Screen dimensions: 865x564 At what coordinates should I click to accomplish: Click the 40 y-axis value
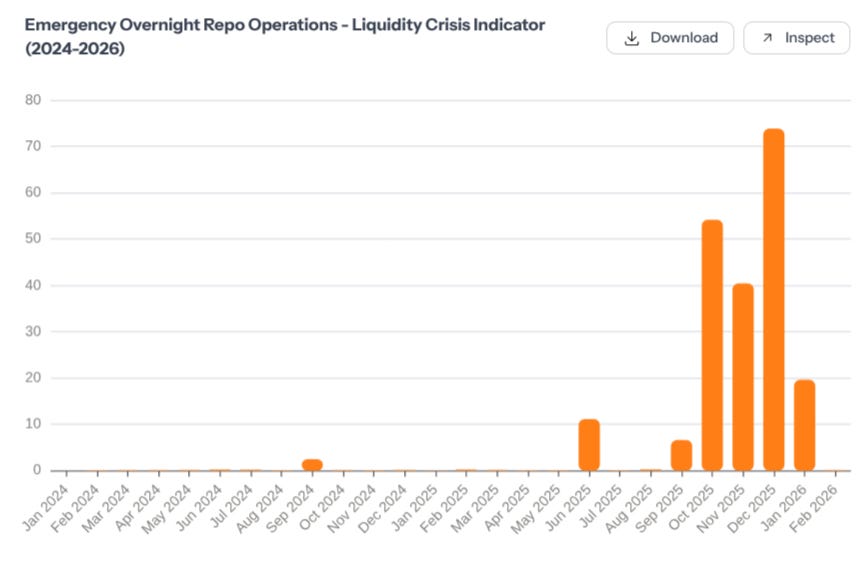(33, 285)
